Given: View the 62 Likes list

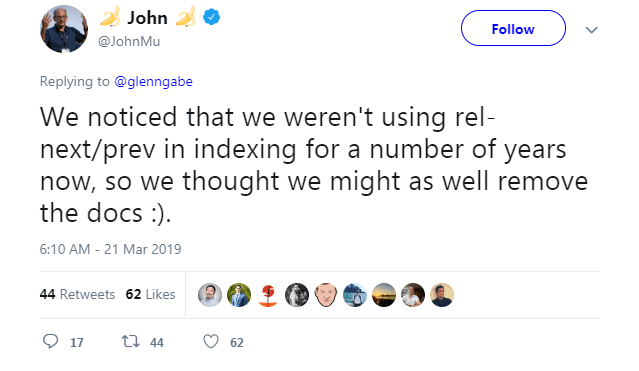Looking at the screenshot, I should click(150, 294).
